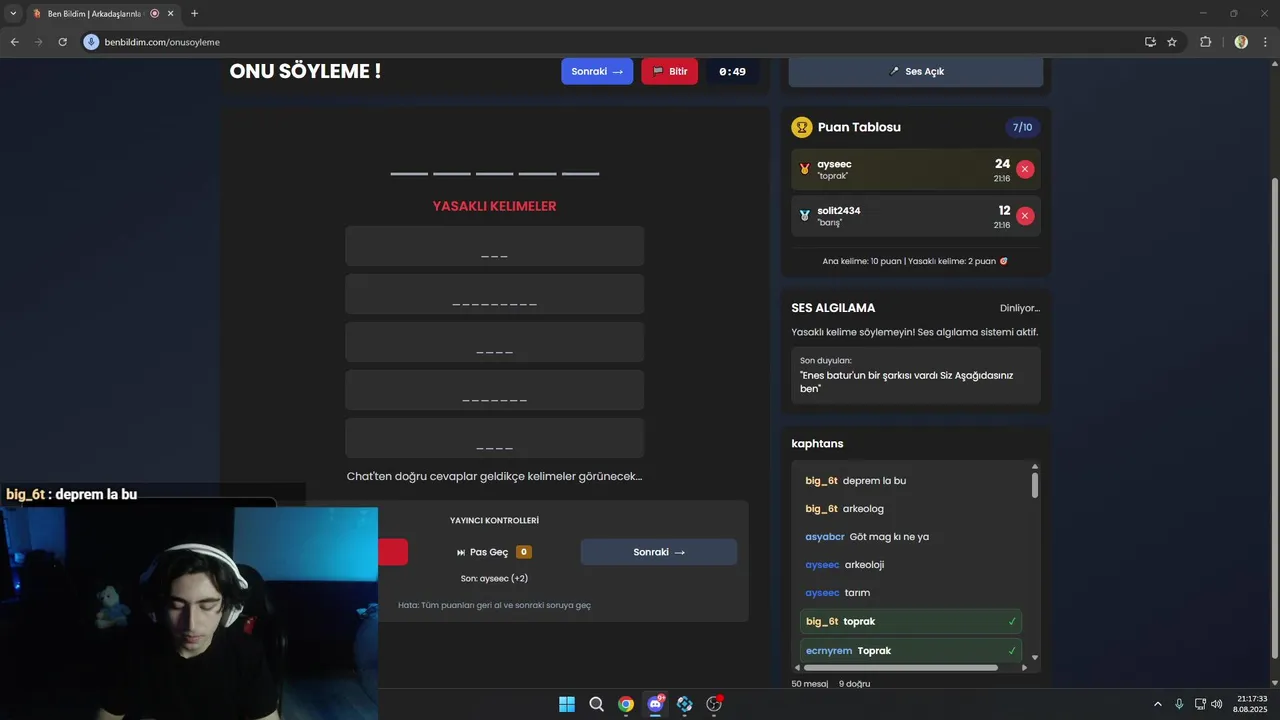Screen dimensions: 1280x720
Task: Remove player ayseec with red X
Action: point(1025,169)
